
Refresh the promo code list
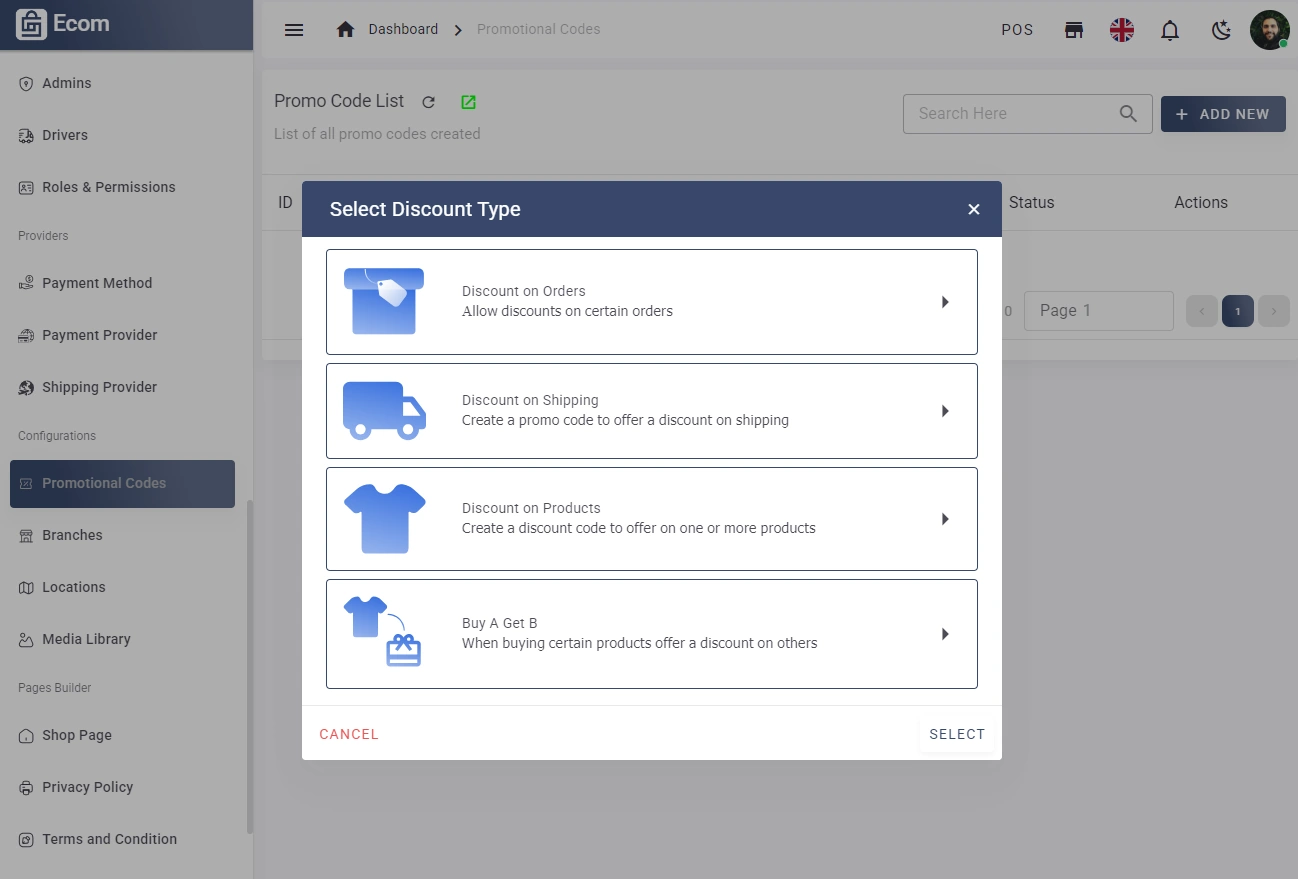coord(429,102)
